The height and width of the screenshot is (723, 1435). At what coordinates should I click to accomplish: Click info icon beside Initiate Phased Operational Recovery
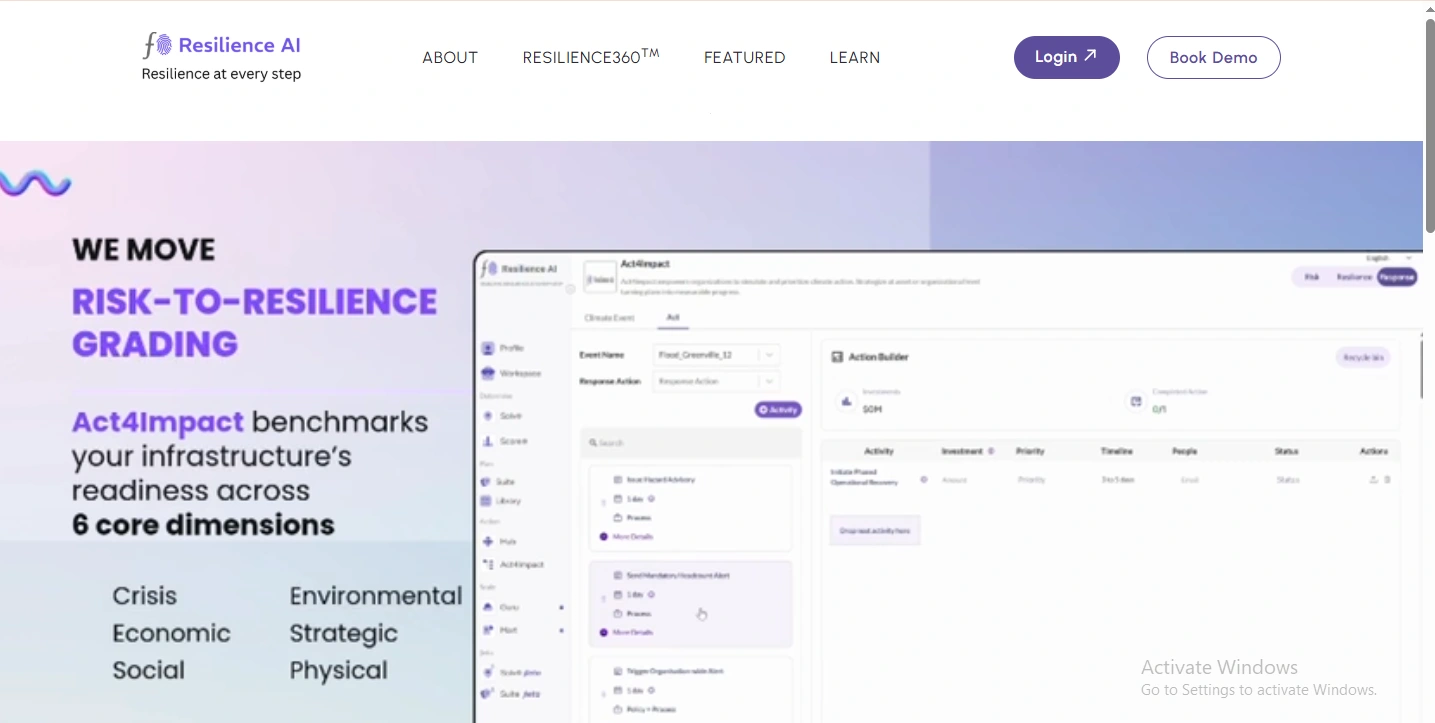[923, 480]
